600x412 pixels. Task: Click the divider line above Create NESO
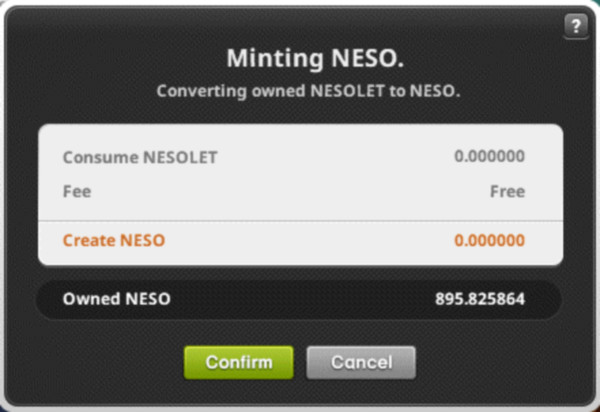tap(300, 220)
